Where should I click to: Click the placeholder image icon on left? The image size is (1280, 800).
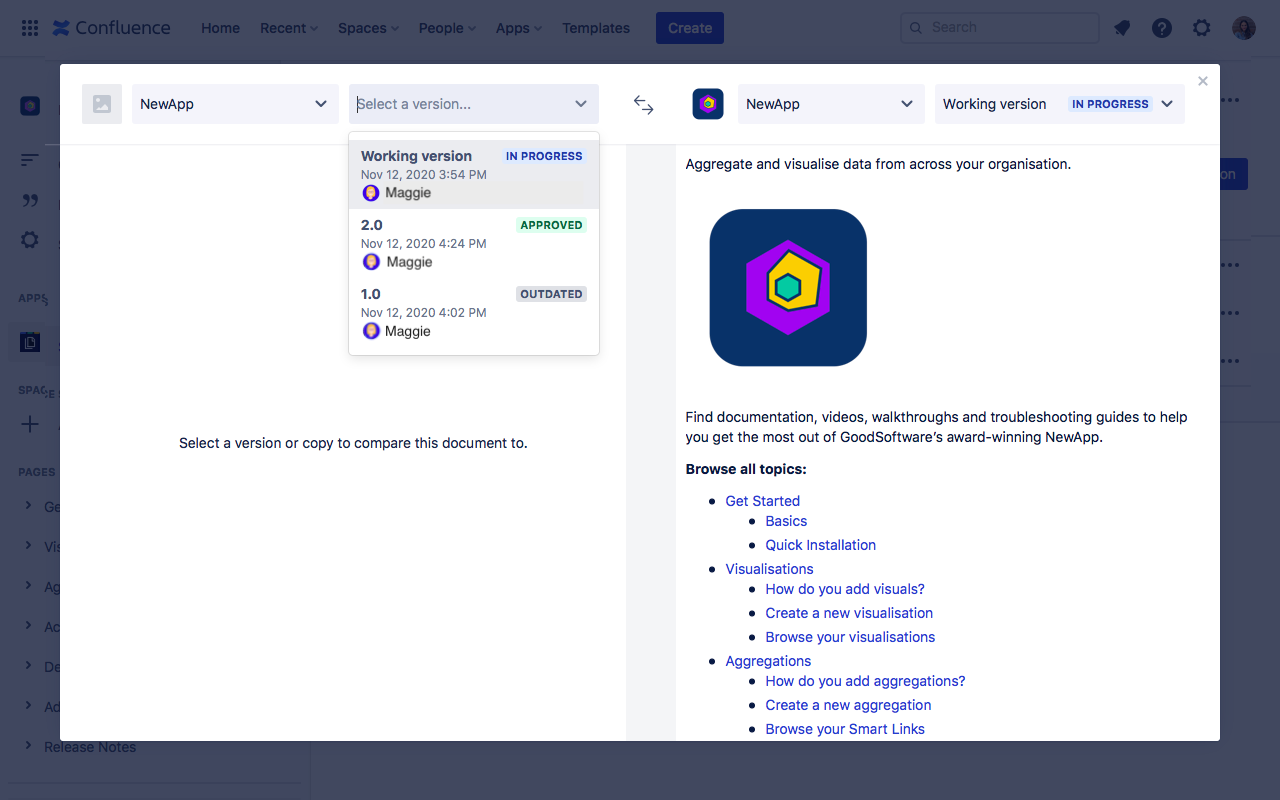point(102,104)
